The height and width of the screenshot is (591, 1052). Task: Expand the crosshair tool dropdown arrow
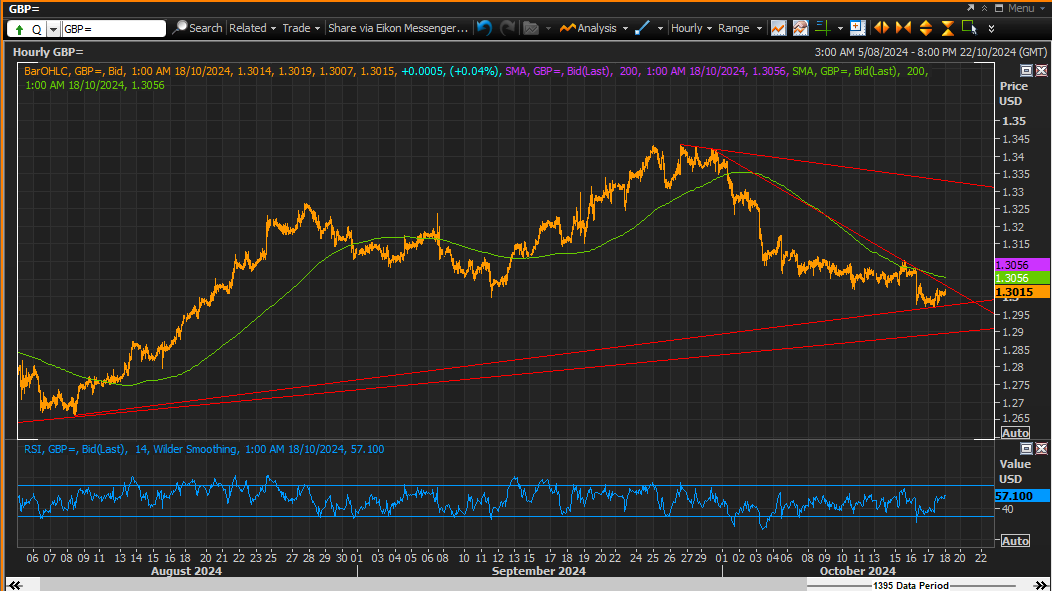pyautogui.click(x=840, y=28)
